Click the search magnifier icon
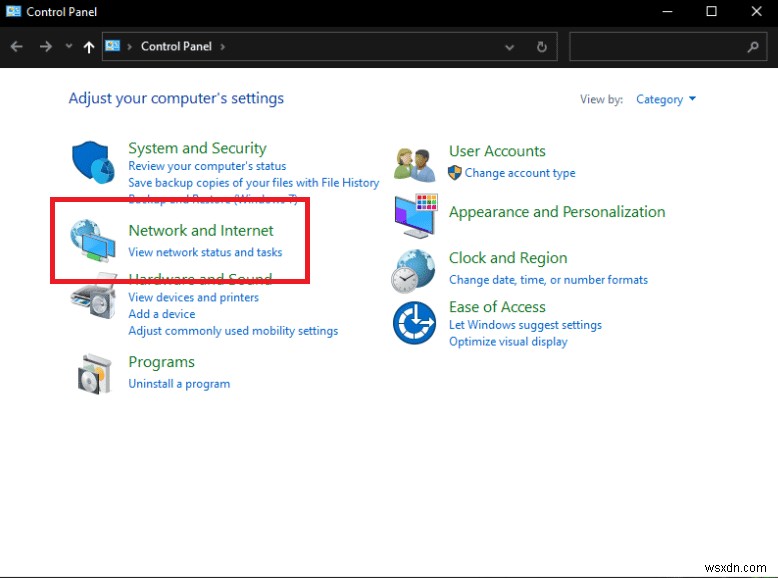778x578 pixels. click(x=753, y=47)
